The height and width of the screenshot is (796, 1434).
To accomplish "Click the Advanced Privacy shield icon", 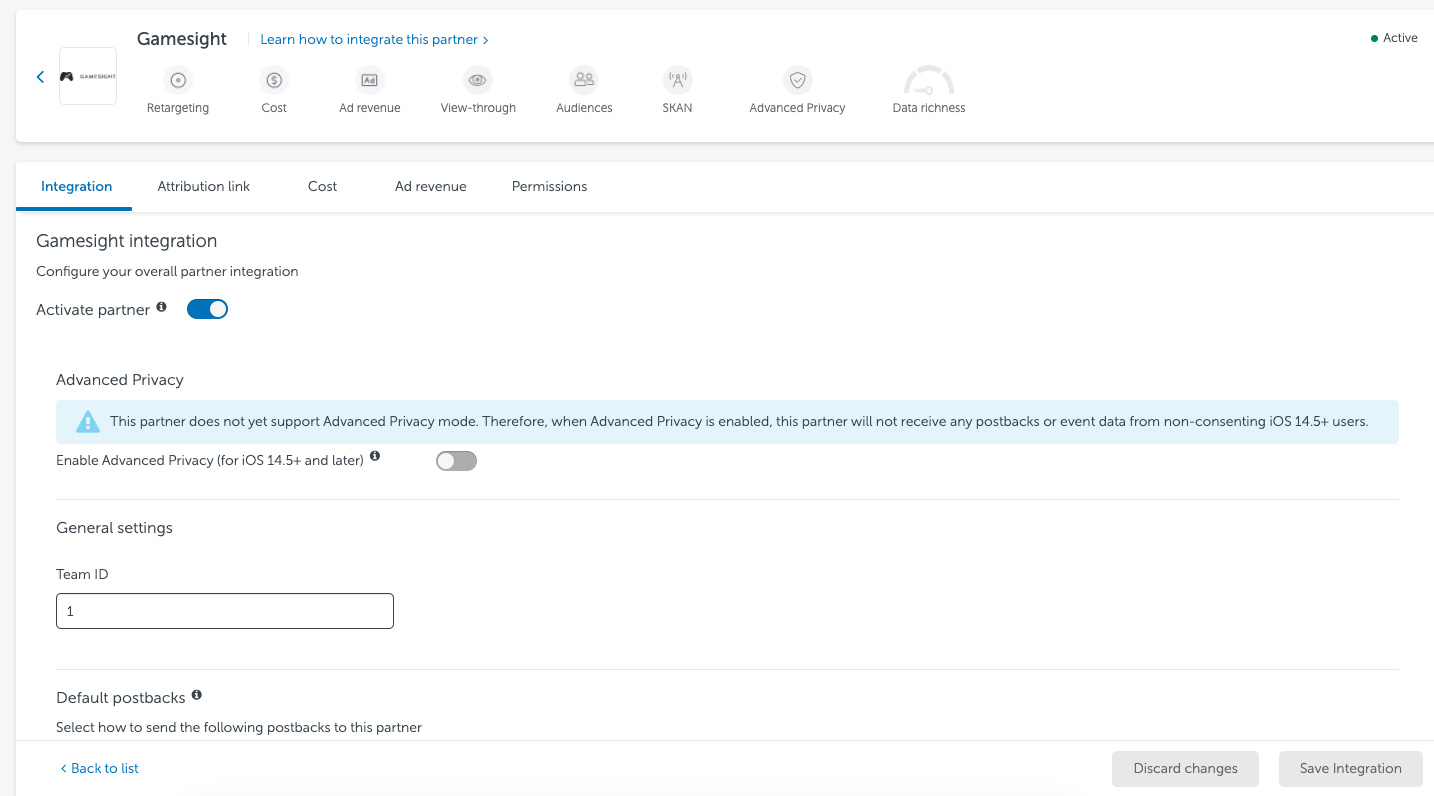I will click(797, 80).
